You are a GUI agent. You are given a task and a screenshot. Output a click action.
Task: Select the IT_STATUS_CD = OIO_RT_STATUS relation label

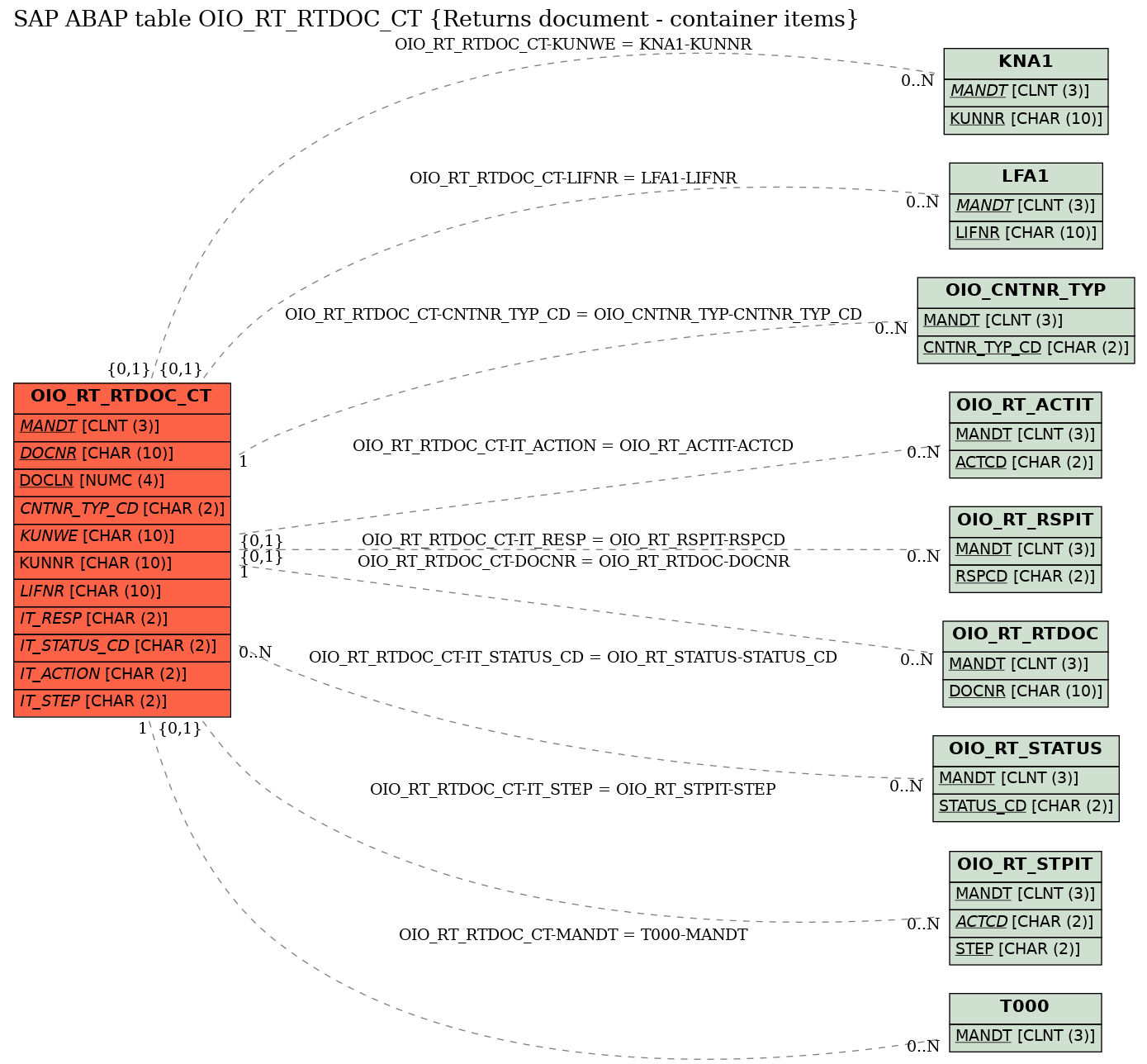pyautogui.click(x=573, y=658)
